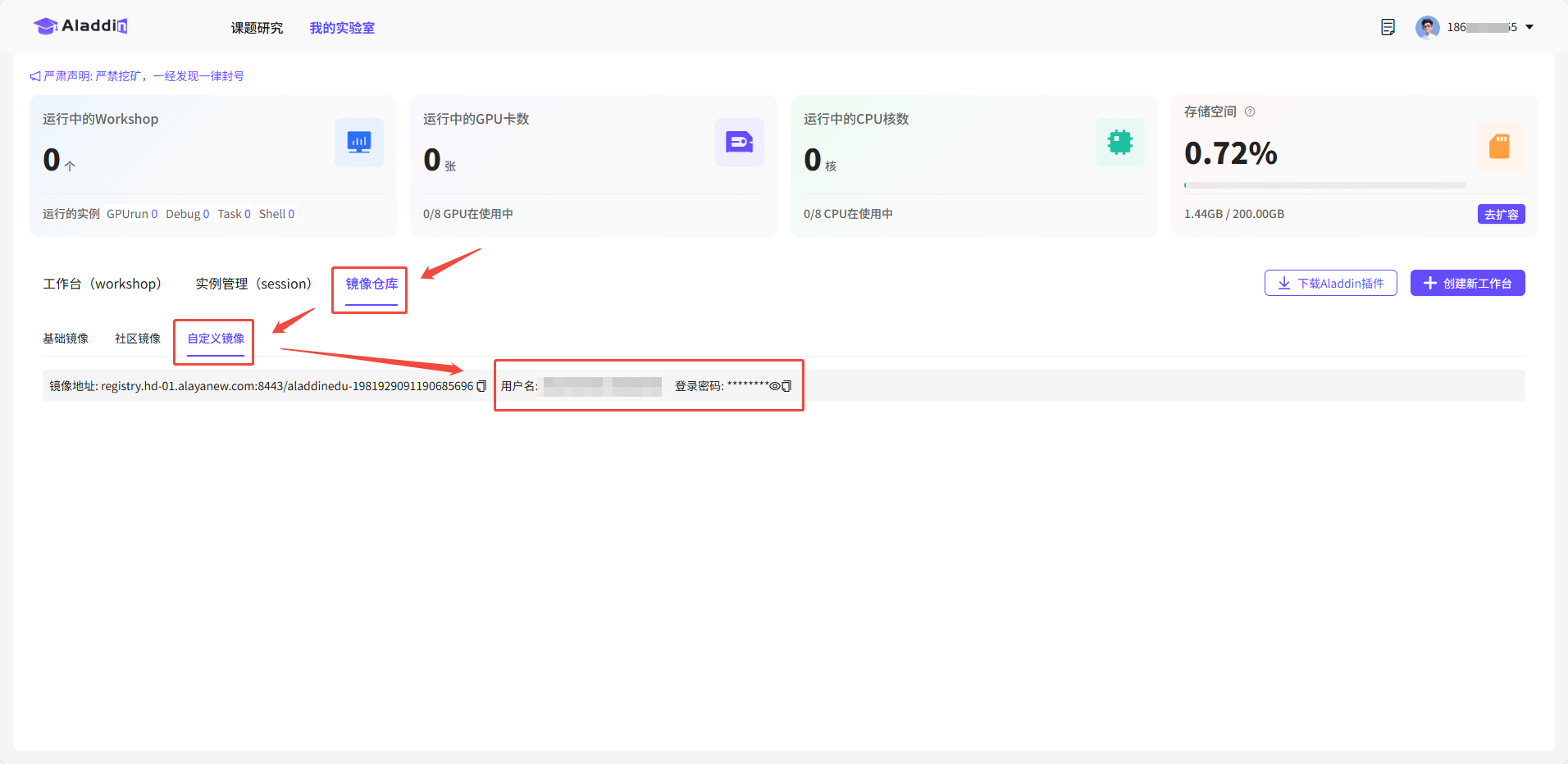This screenshot has width=1568, height=764.
Task: Click 下载Aladdin插件 button
Action: pyautogui.click(x=1330, y=283)
